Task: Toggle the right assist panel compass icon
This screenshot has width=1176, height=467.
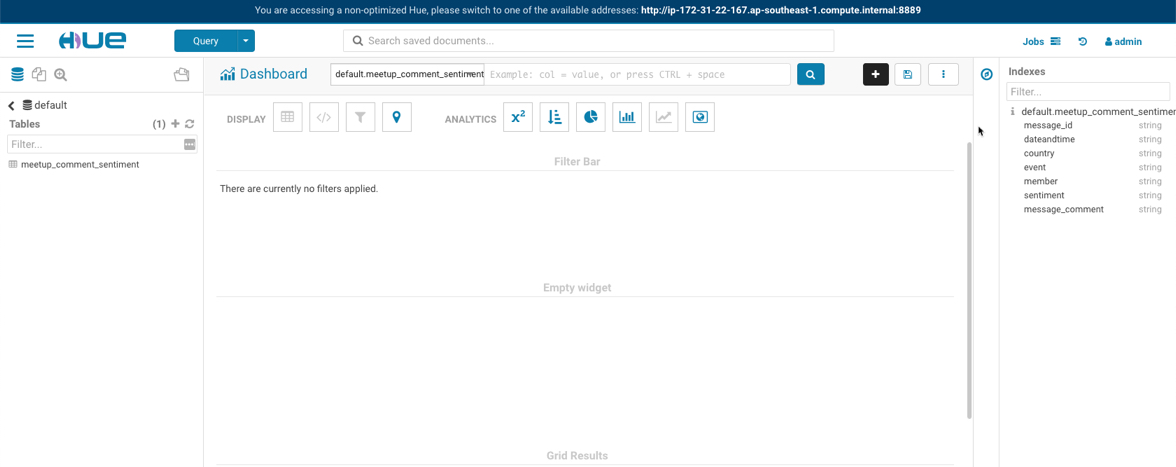Action: pyautogui.click(x=987, y=74)
